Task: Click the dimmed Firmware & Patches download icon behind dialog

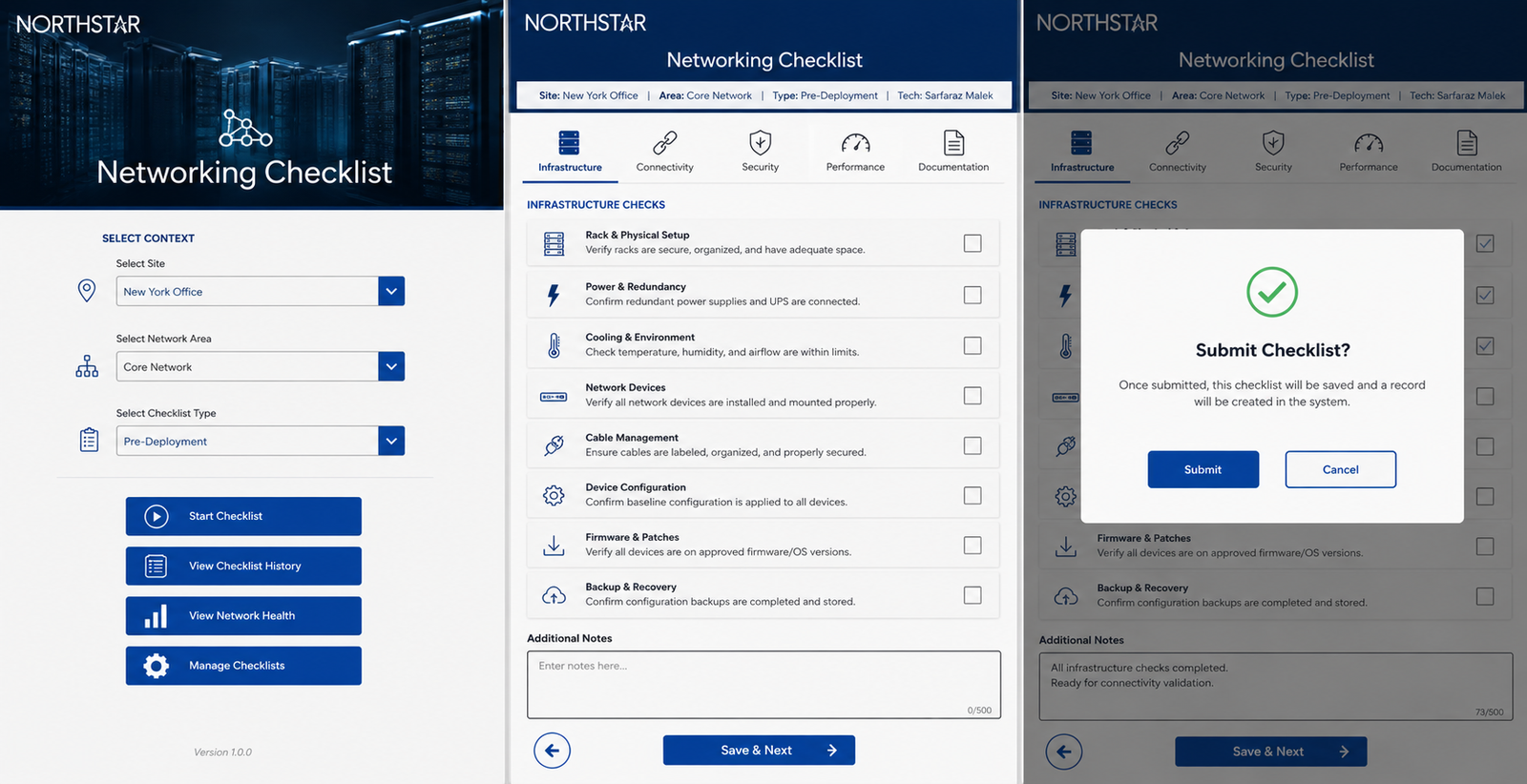Action: tap(1066, 547)
